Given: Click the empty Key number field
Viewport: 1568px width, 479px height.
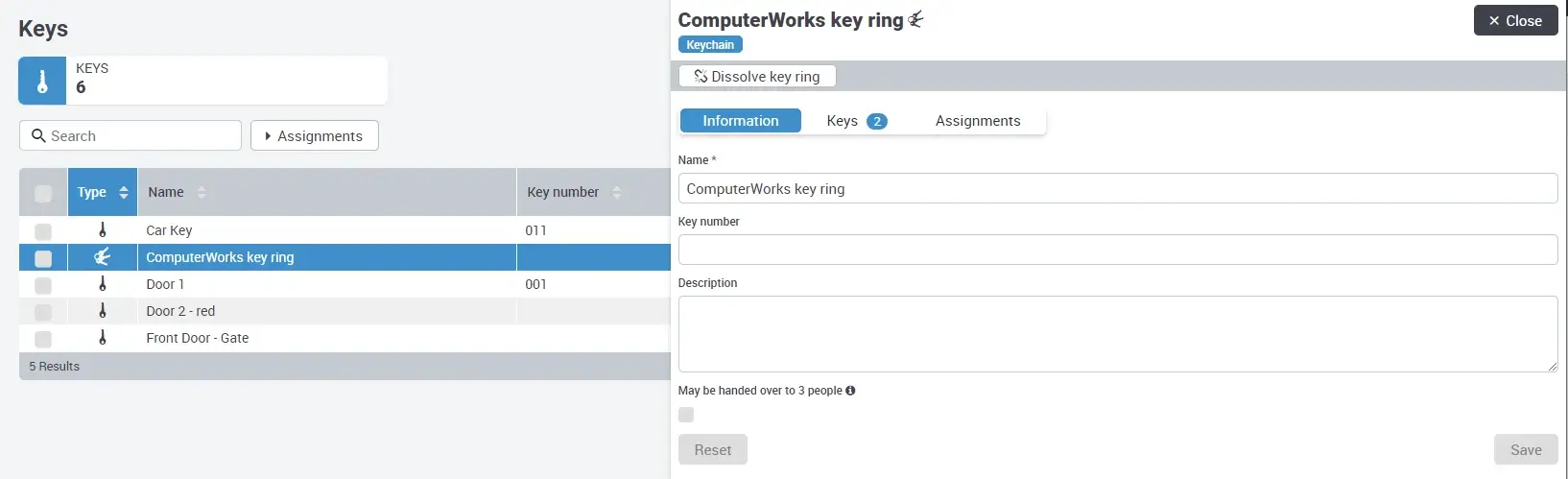Looking at the screenshot, I should (1118, 250).
